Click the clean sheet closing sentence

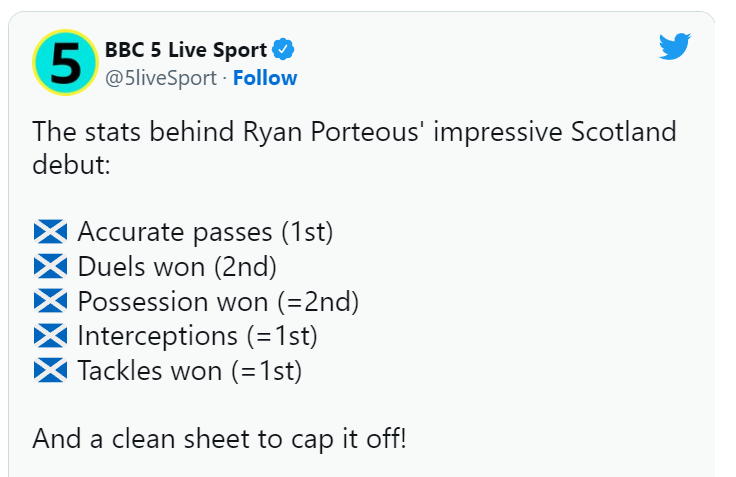pyautogui.click(x=219, y=439)
